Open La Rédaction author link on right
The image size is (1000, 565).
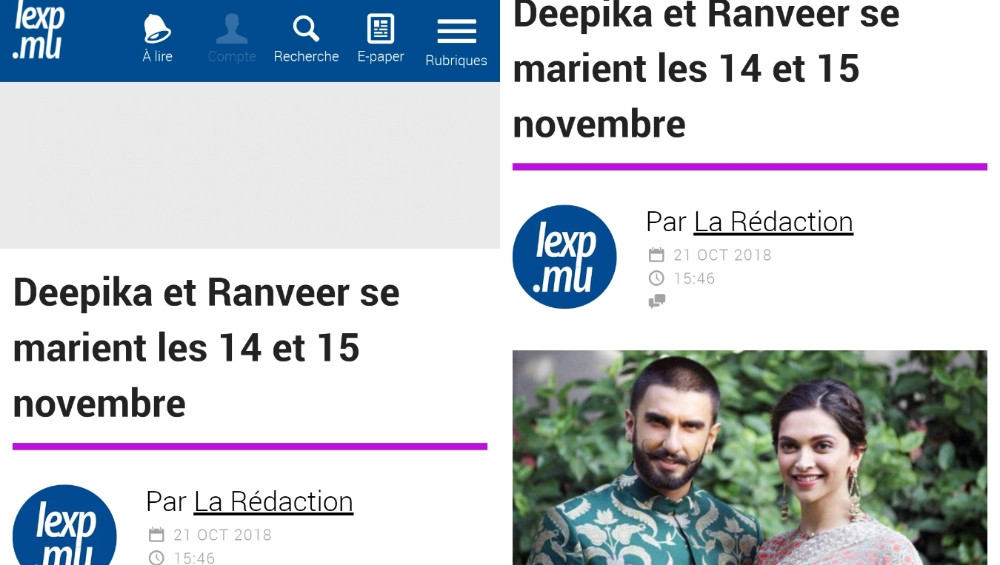click(x=773, y=222)
